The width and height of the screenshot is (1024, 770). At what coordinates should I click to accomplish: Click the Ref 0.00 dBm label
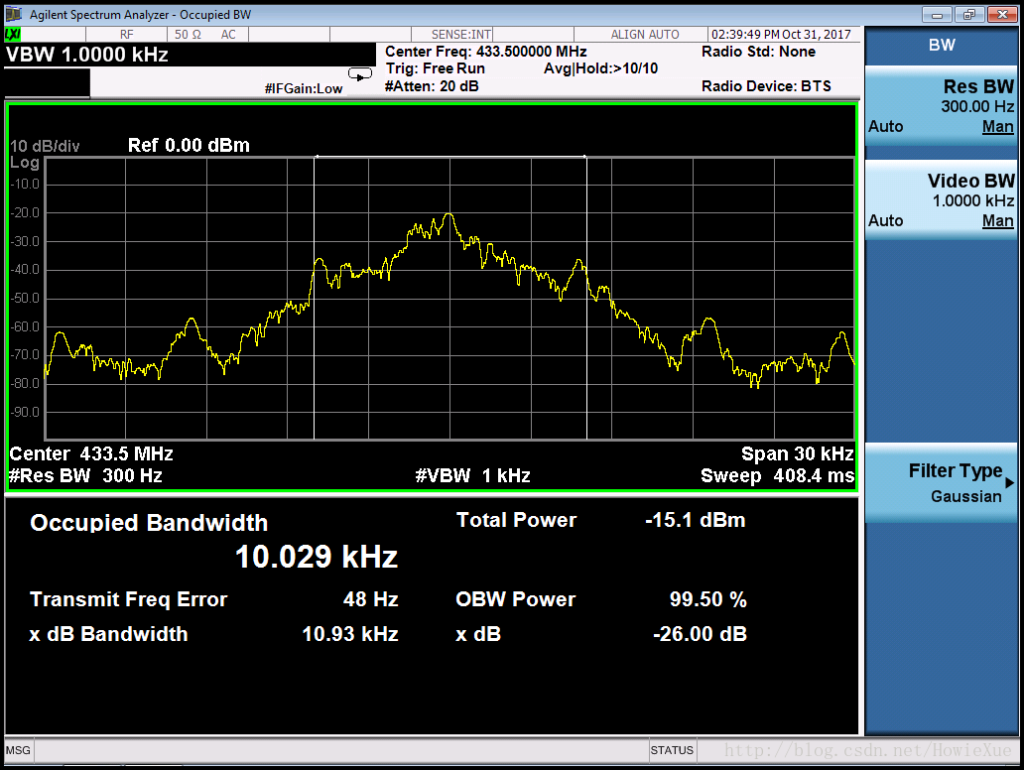189,145
